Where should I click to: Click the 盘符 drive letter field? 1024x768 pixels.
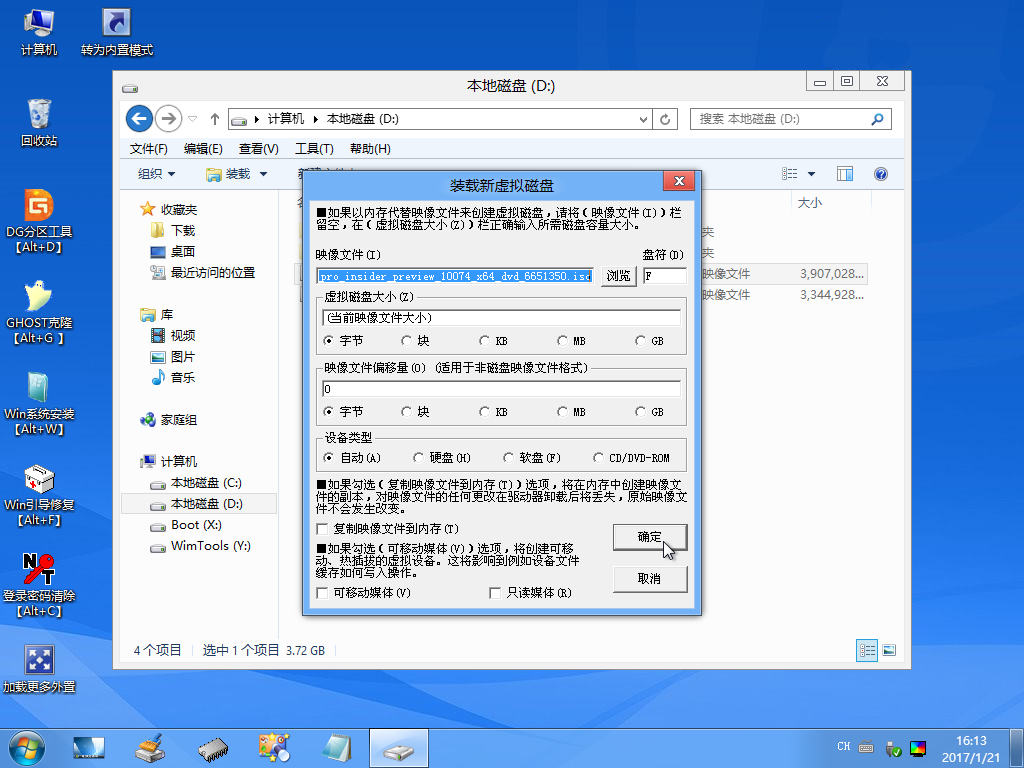(665, 276)
